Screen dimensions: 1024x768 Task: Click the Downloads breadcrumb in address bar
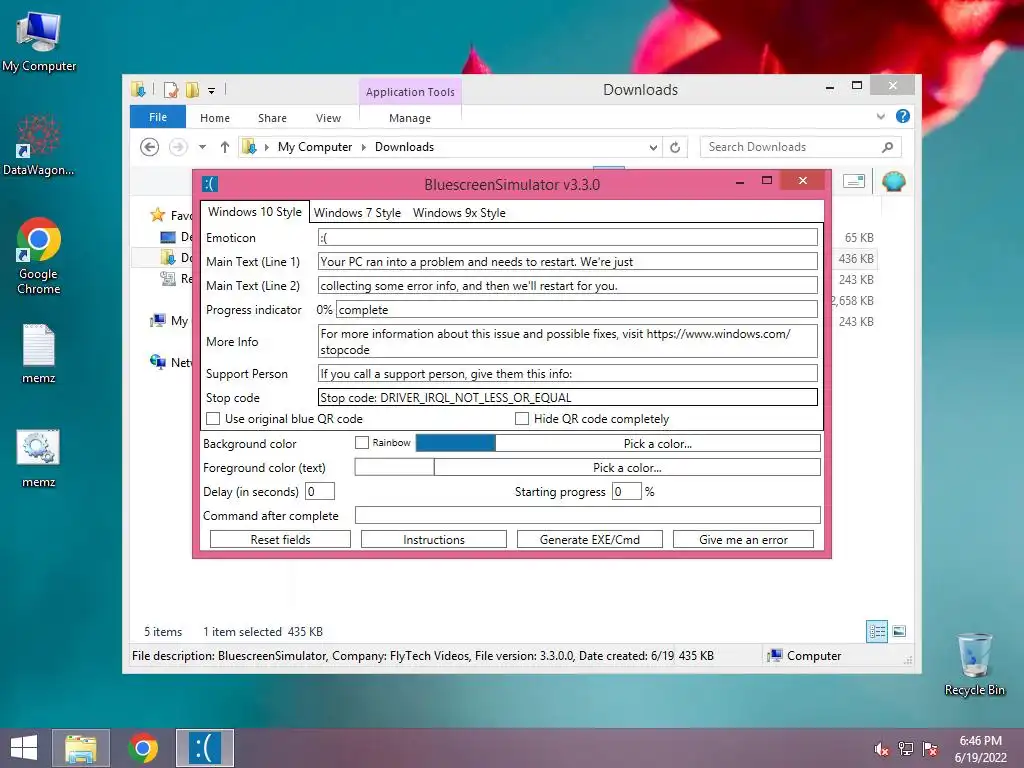click(x=404, y=147)
